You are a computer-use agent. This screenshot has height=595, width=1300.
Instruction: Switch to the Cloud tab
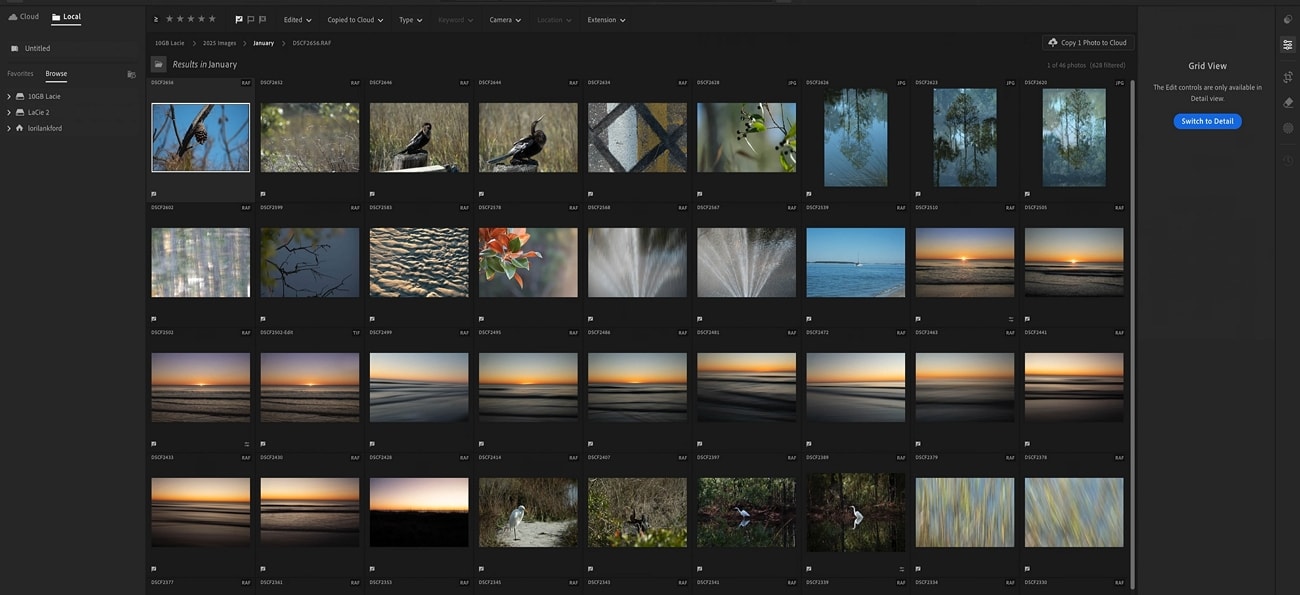[24, 17]
